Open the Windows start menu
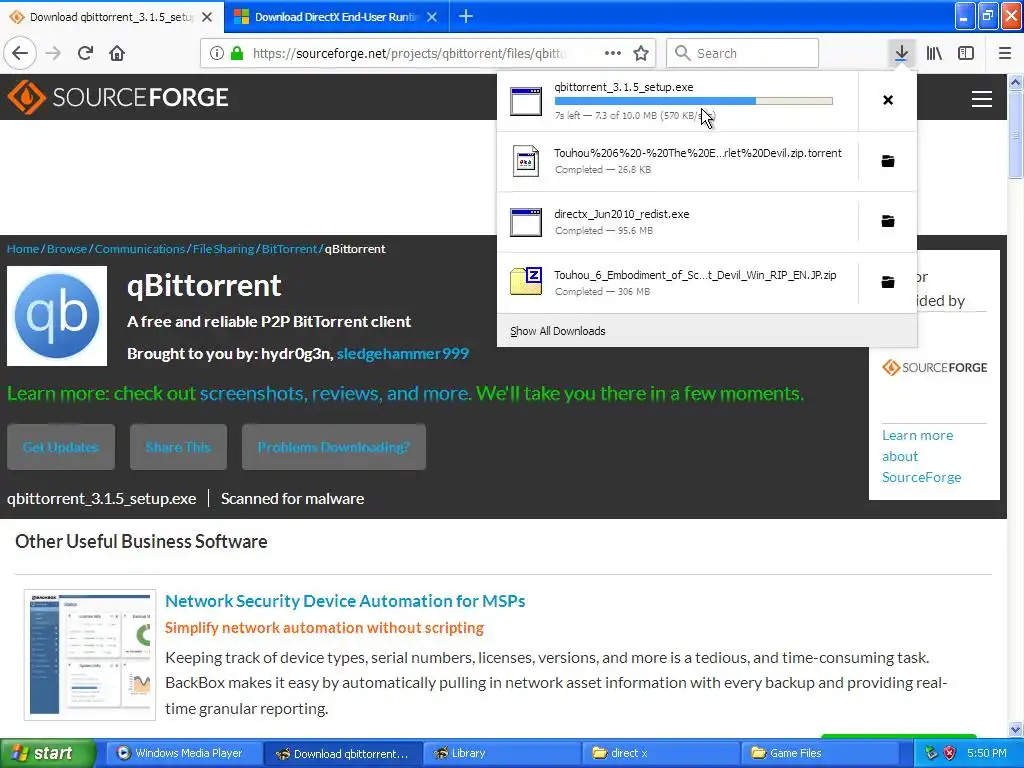 click(48, 753)
